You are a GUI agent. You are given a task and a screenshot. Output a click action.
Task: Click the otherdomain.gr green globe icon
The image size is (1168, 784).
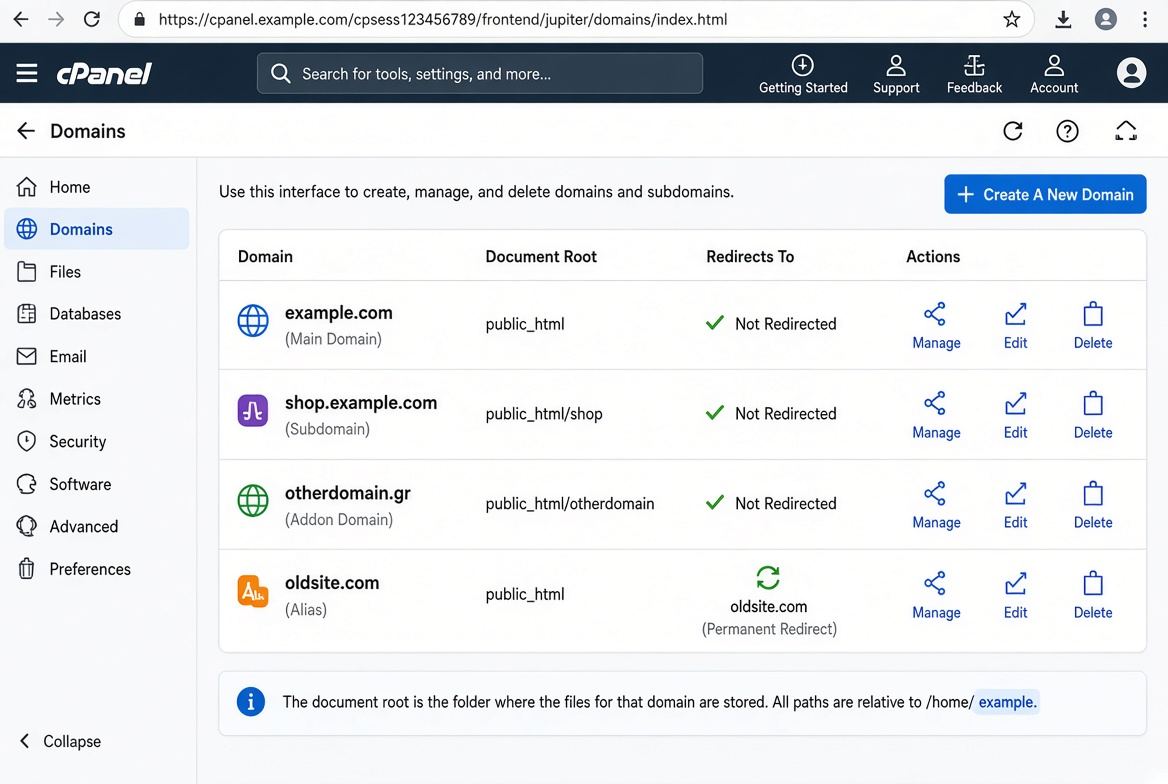(253, 501)
